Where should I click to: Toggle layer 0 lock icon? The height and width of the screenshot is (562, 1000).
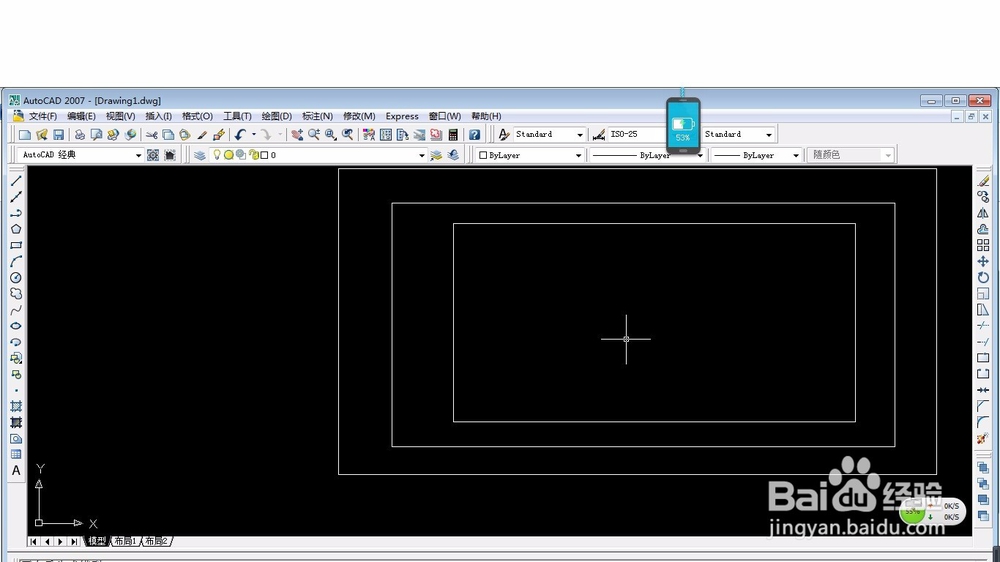pos(254,155)
